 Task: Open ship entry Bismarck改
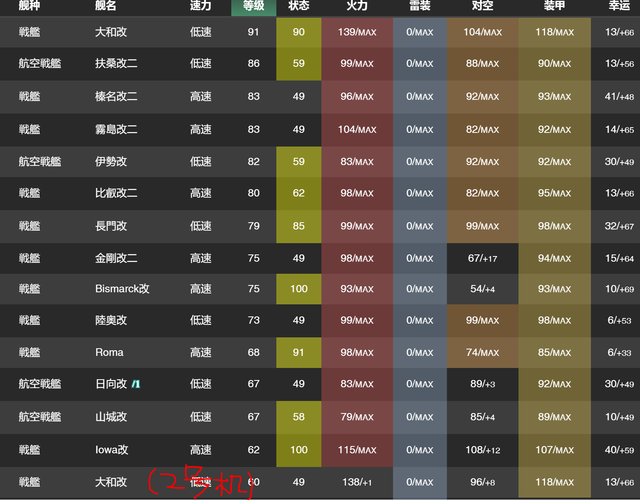122,289
